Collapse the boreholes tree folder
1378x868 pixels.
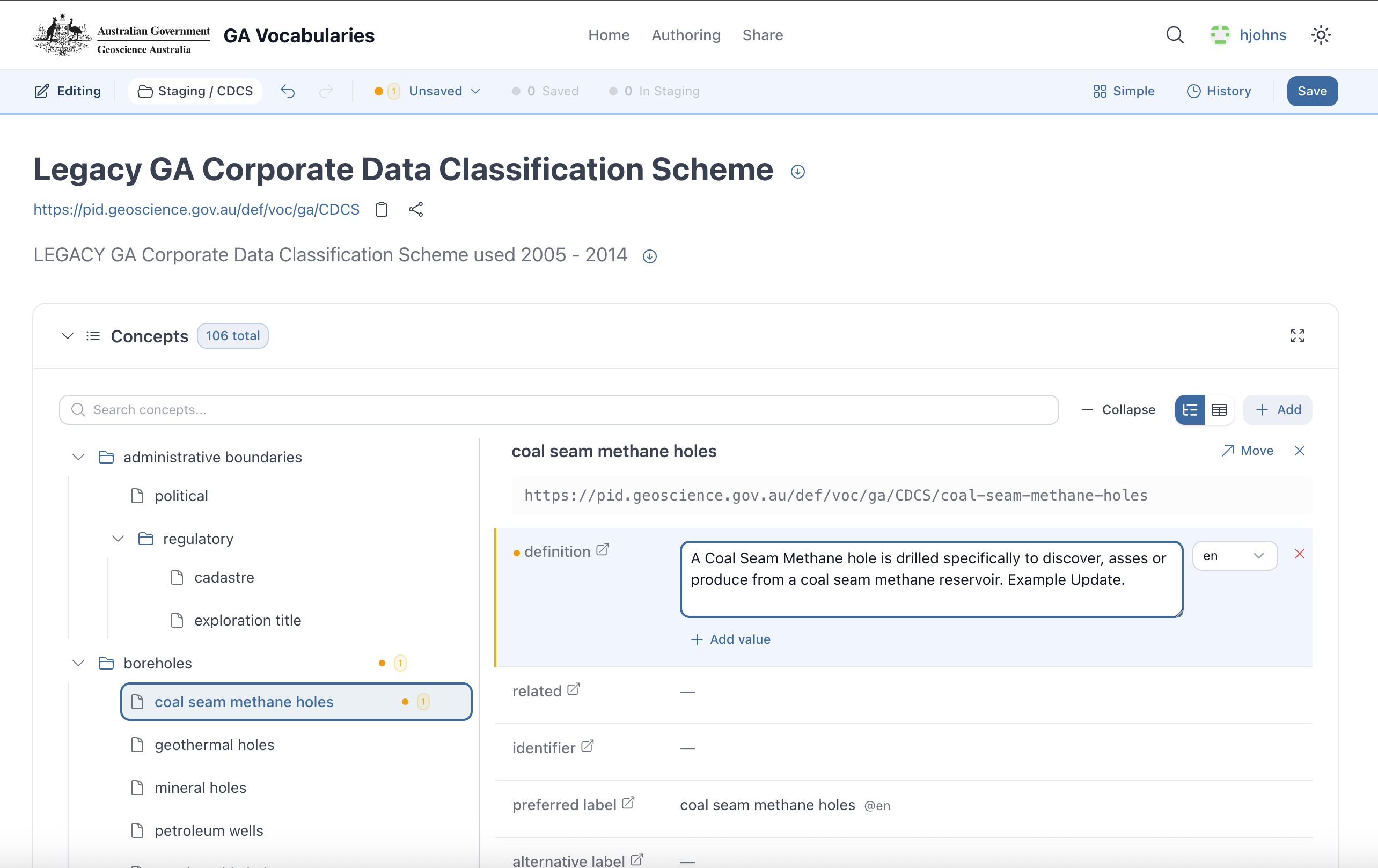[78, 663]
